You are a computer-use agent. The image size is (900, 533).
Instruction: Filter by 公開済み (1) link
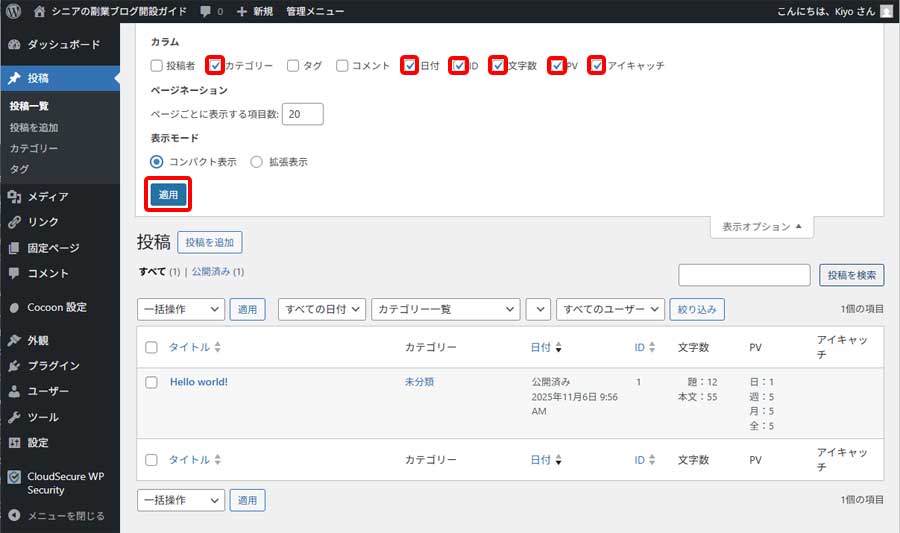pos(218,271)
